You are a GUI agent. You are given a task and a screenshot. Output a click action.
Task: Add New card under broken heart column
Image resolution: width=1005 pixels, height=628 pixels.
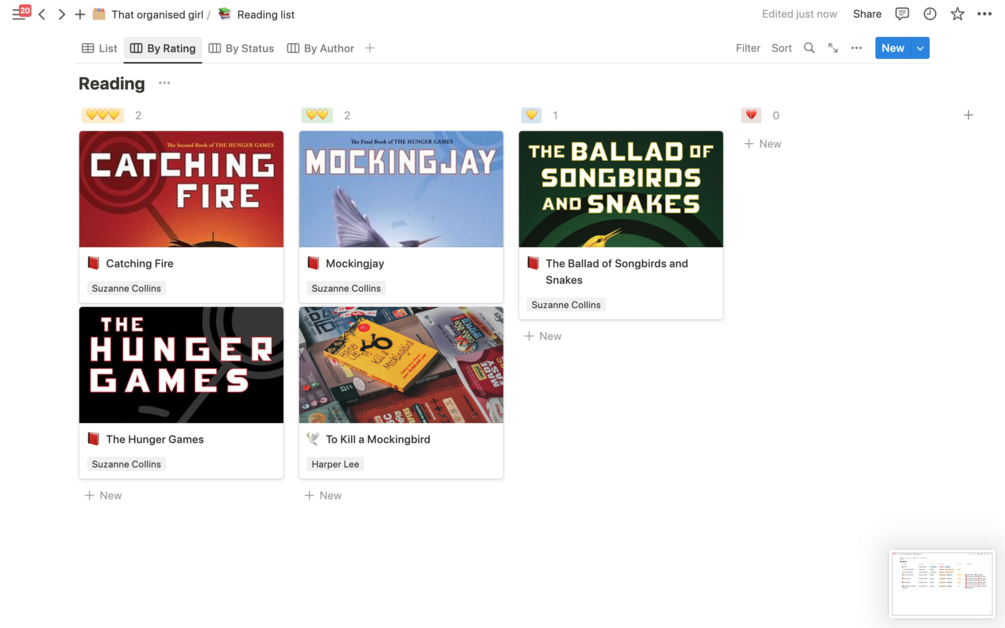[763, 144]
